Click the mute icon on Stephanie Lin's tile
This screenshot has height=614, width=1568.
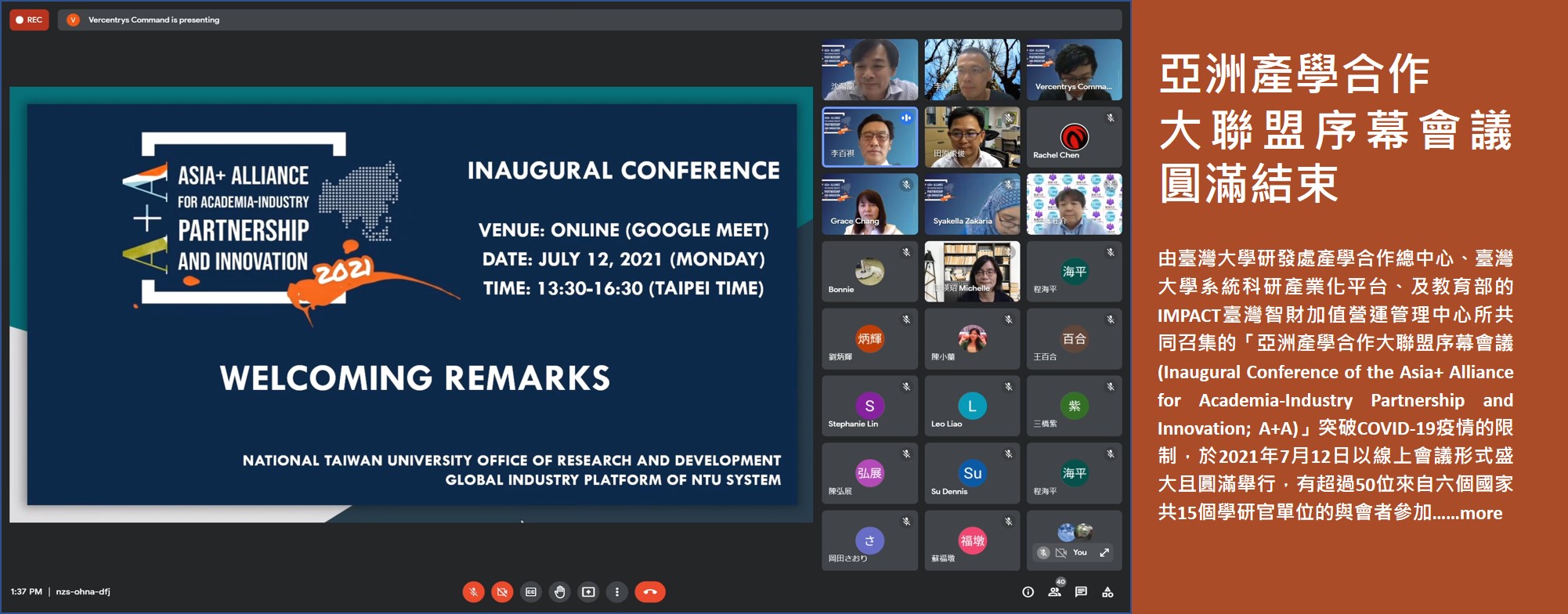point(906,387)
